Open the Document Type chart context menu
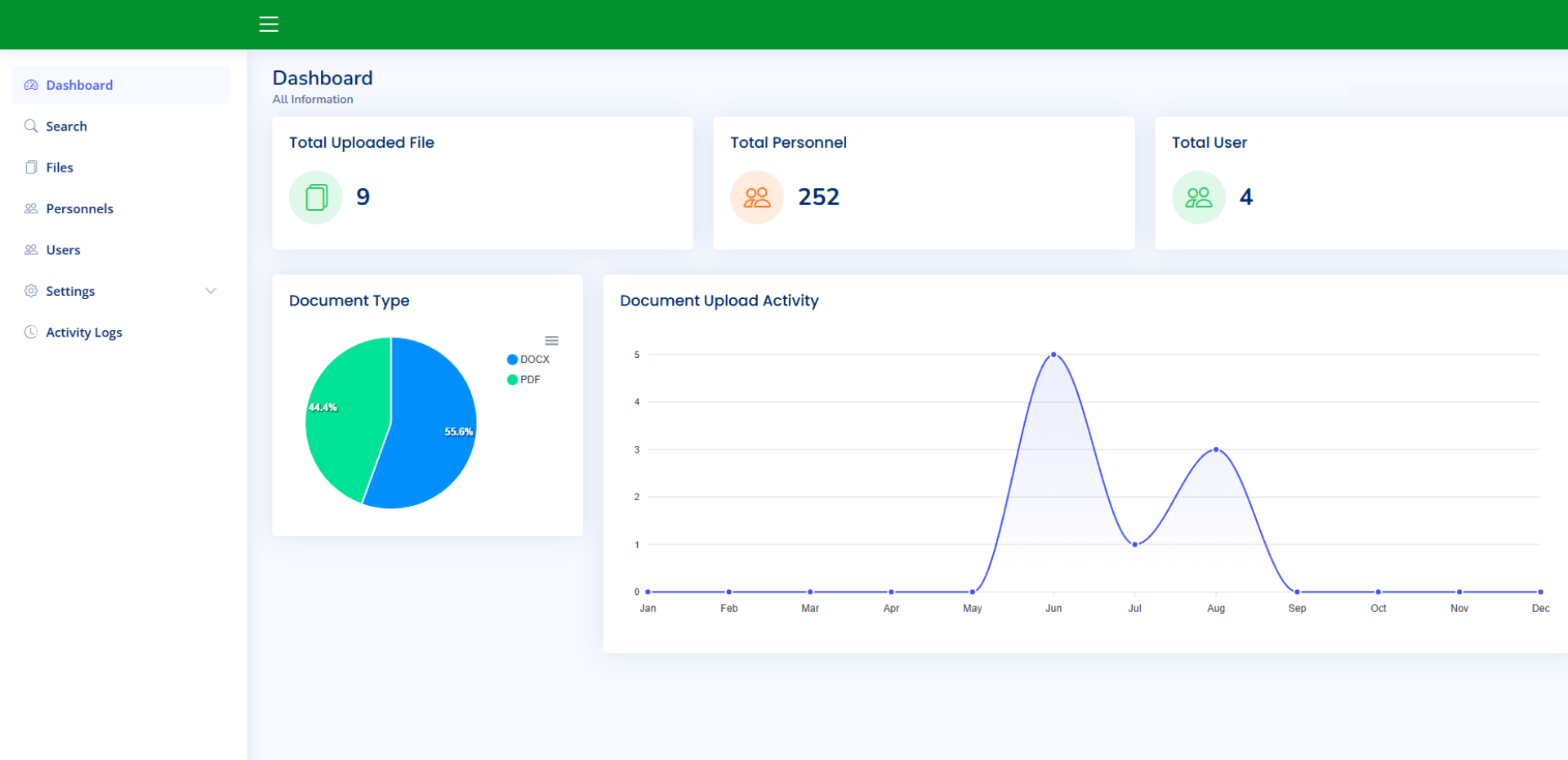Image resolution: width=1568 pixels, height=760 pixels. click(x=552, y=340)
